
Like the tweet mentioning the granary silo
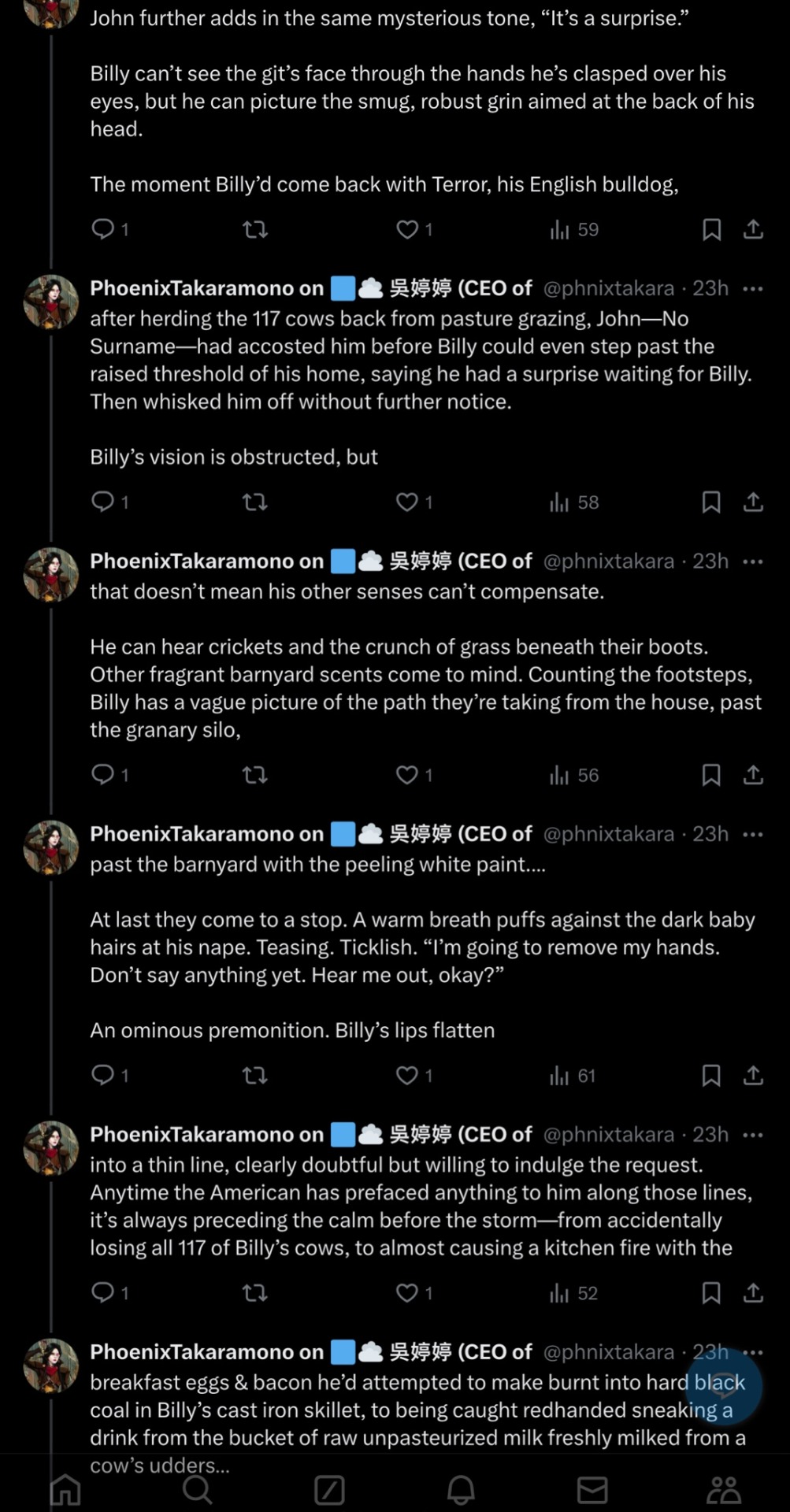tap(406, 776)
